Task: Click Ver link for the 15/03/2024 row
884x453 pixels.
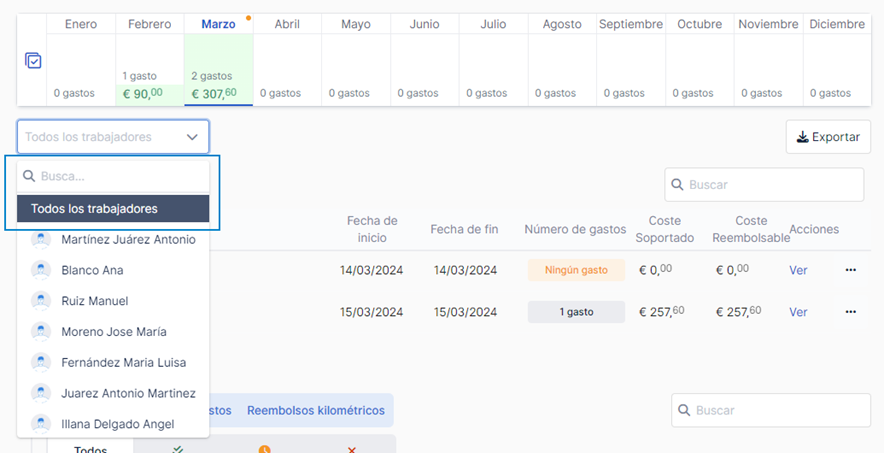Action: click(x=798, y=312)
